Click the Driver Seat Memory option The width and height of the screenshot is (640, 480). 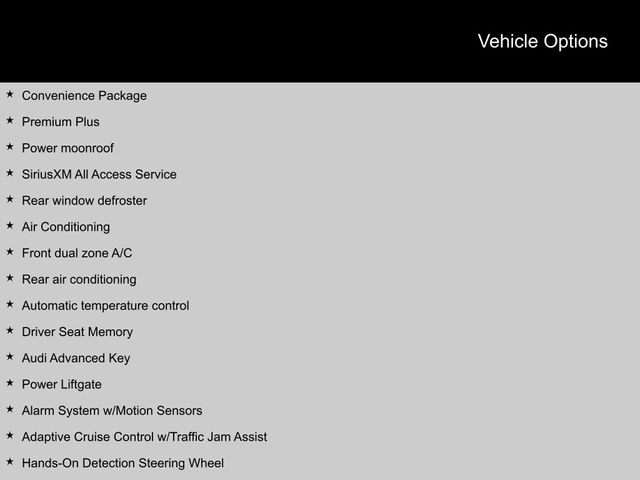point(77,332)
